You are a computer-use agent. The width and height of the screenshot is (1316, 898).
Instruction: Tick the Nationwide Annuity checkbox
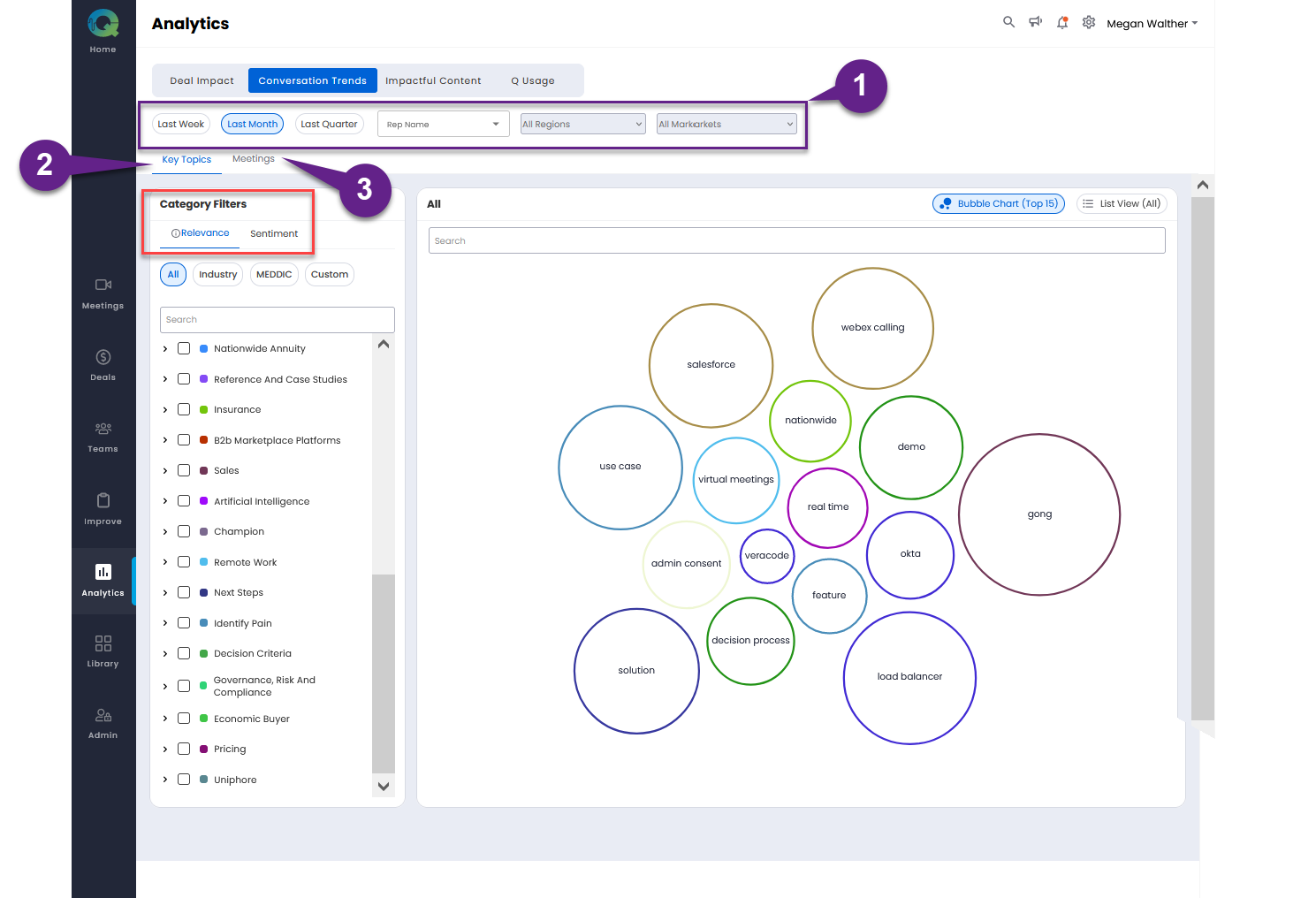(184, 348)
